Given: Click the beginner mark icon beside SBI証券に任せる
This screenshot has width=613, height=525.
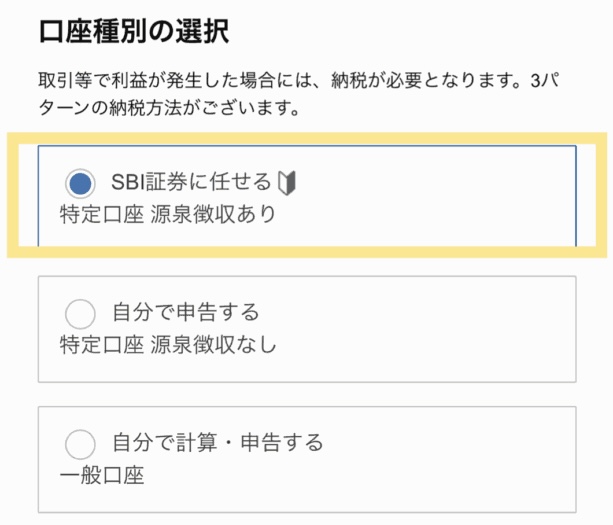Looking at the screenshot, I should coord(288,183).
